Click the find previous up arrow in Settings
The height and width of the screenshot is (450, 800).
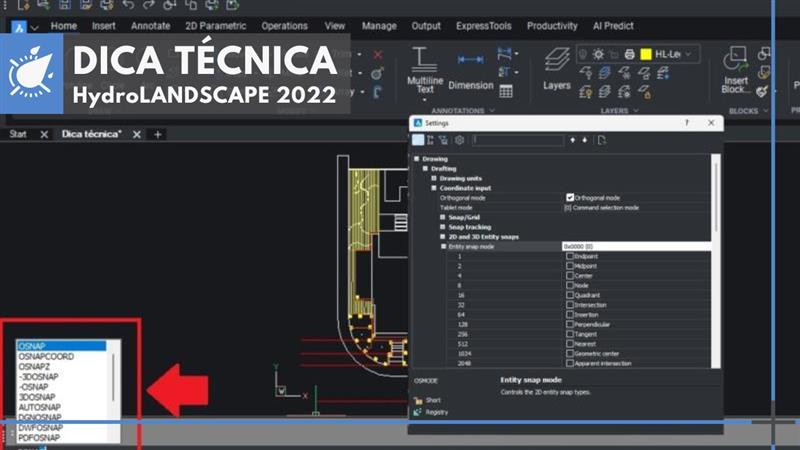[x=572, y=140]
